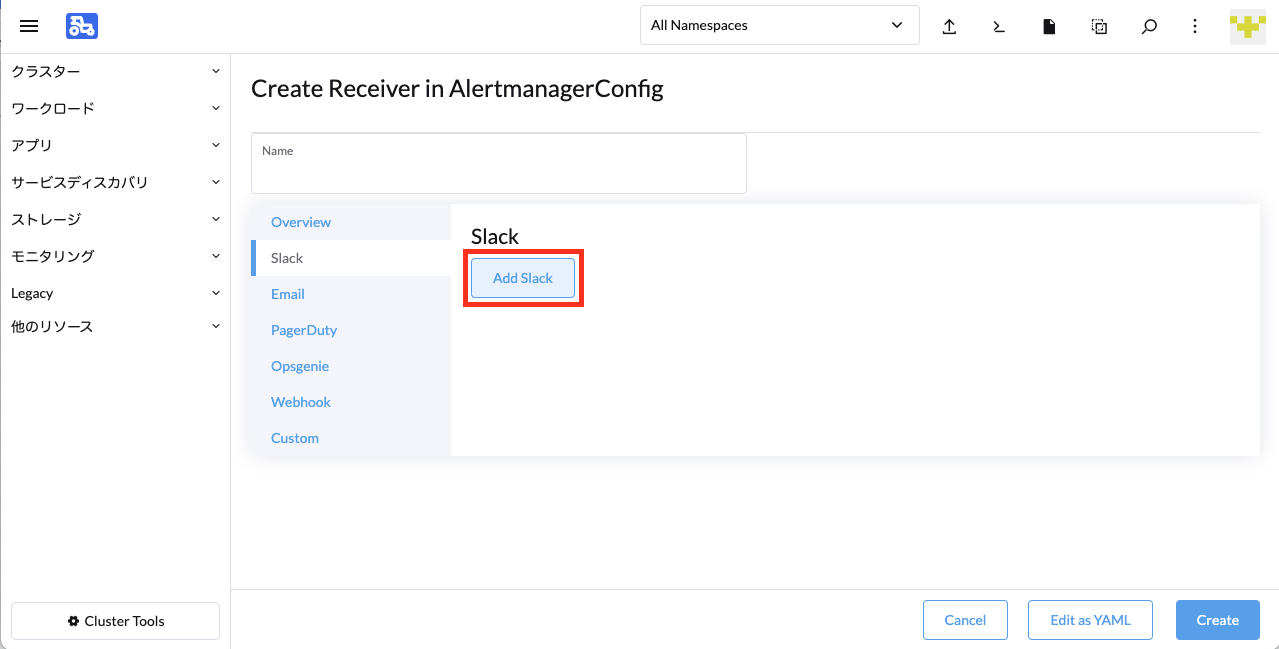Click the Edit as YAML button
1279x649 pixels.
click(x=1090, y=620)
